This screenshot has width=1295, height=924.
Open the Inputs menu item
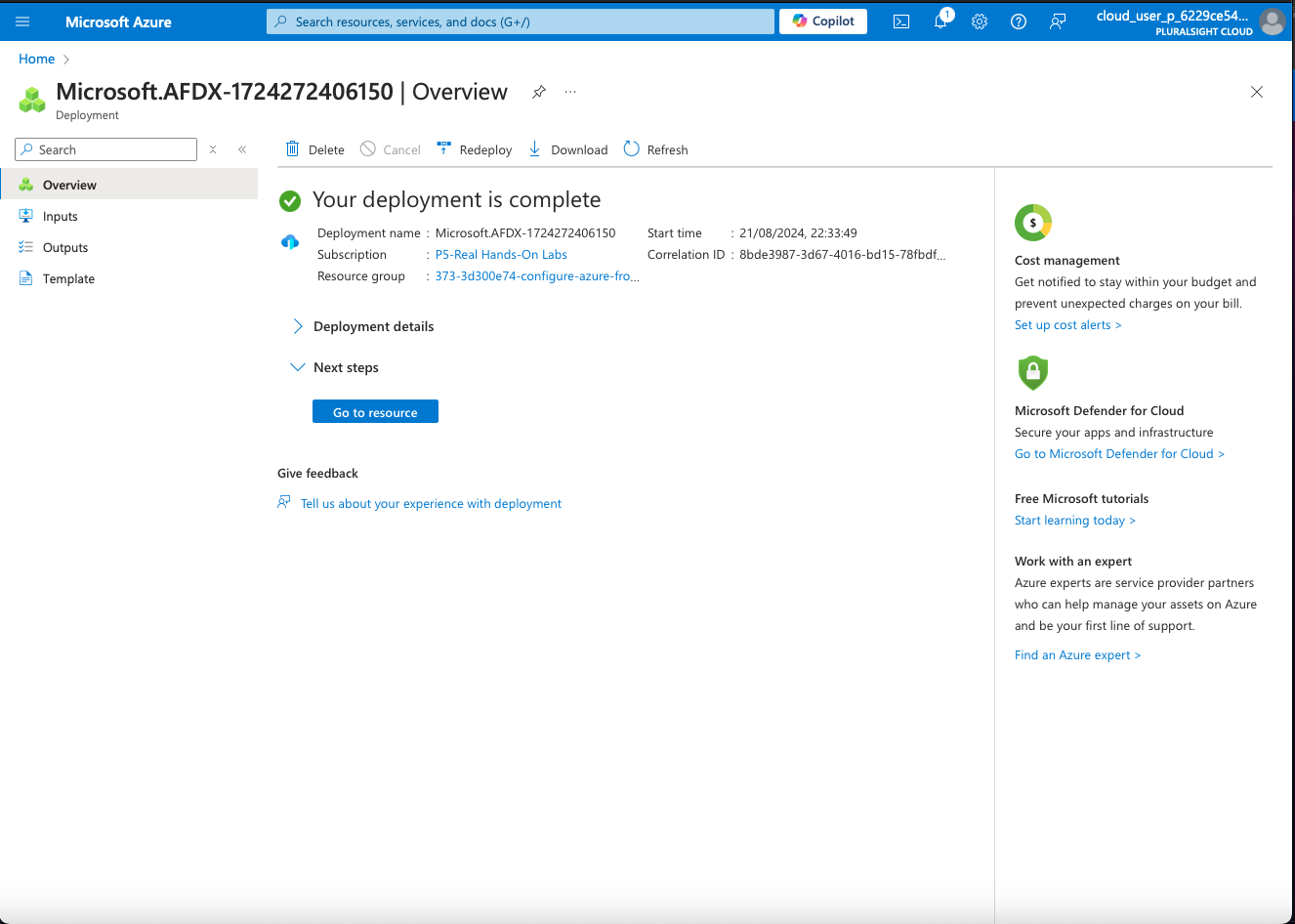pos(129,216)
